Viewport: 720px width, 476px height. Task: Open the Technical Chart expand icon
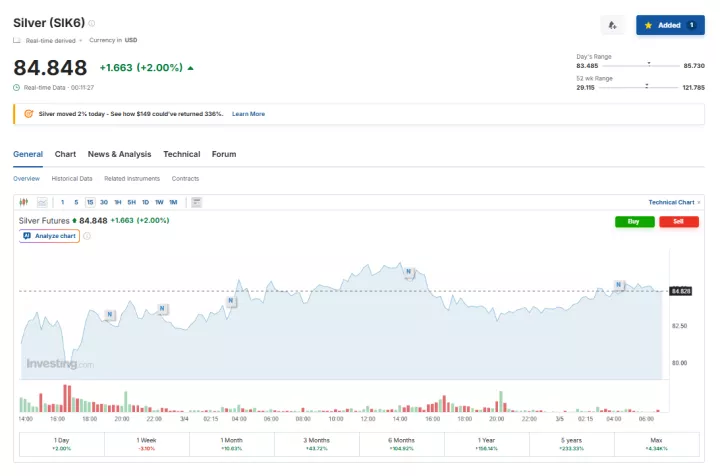[x=699, y=202]
